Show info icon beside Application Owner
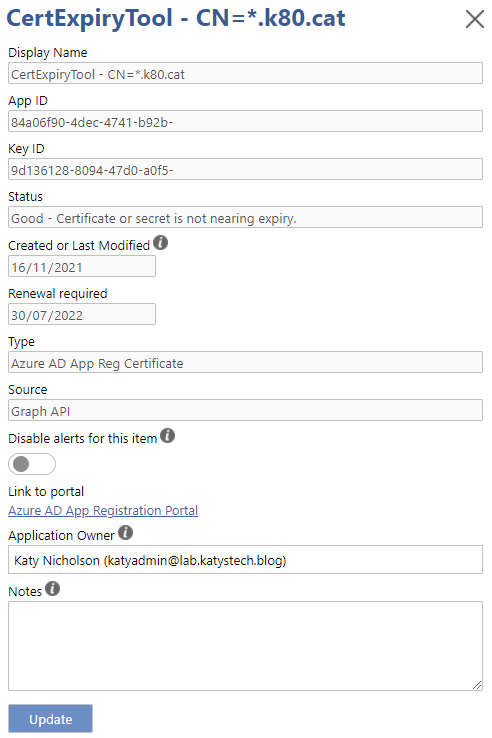The width and height of the screenshot is (492, 738). (x=125, y=533)
